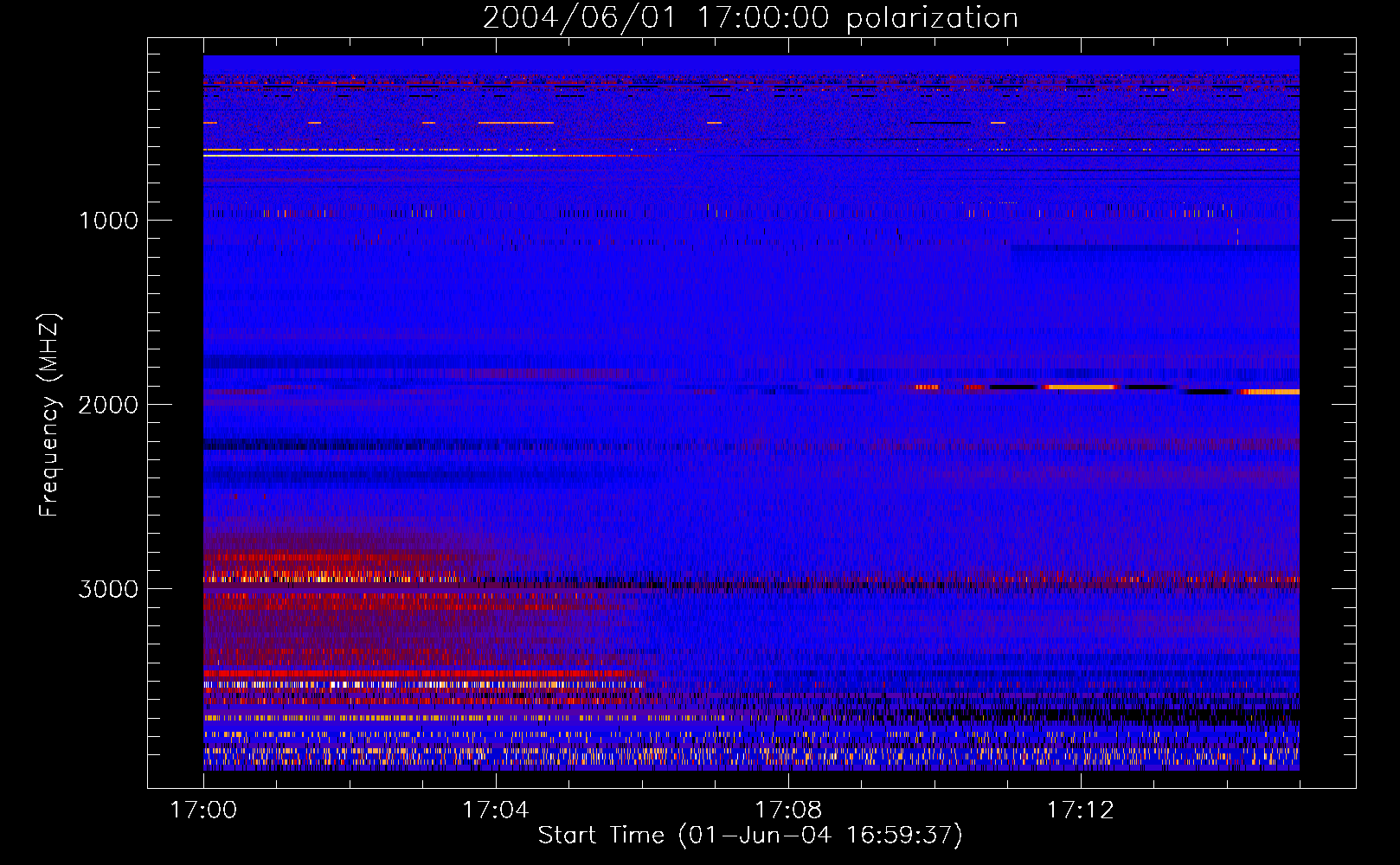The width and height of the screenshot is (1400, 865).
Task: Click the 2000 frequency tick label
Action: coord(108,405)
